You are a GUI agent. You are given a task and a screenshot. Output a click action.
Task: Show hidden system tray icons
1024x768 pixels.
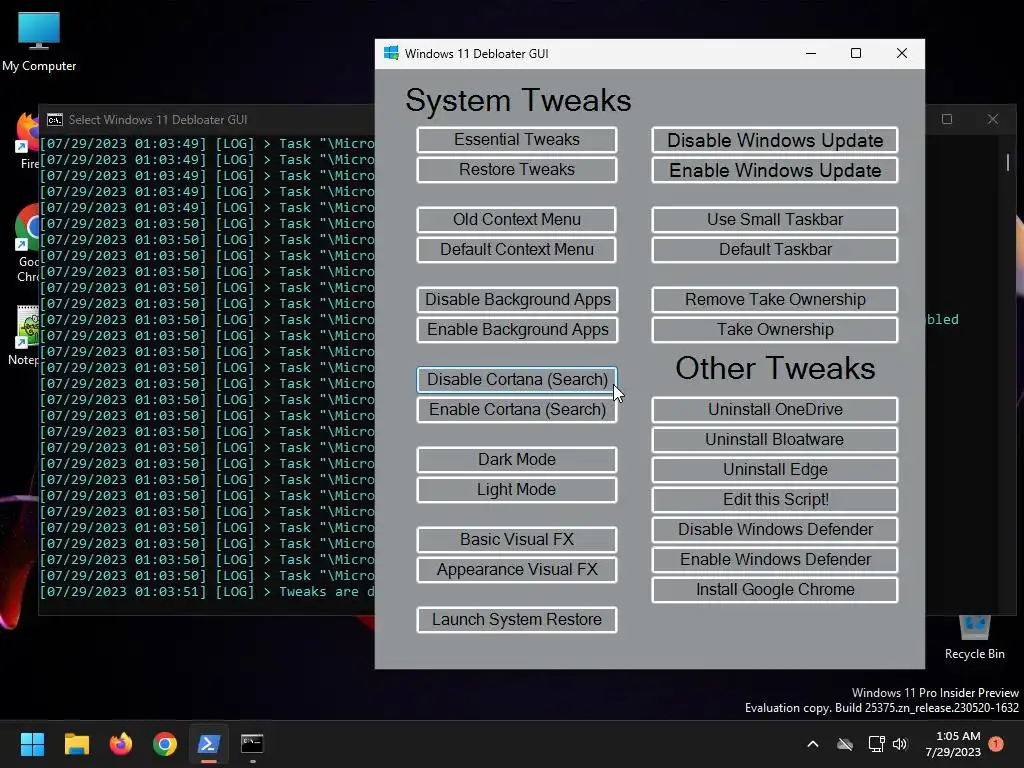click(x=813, y=744)
